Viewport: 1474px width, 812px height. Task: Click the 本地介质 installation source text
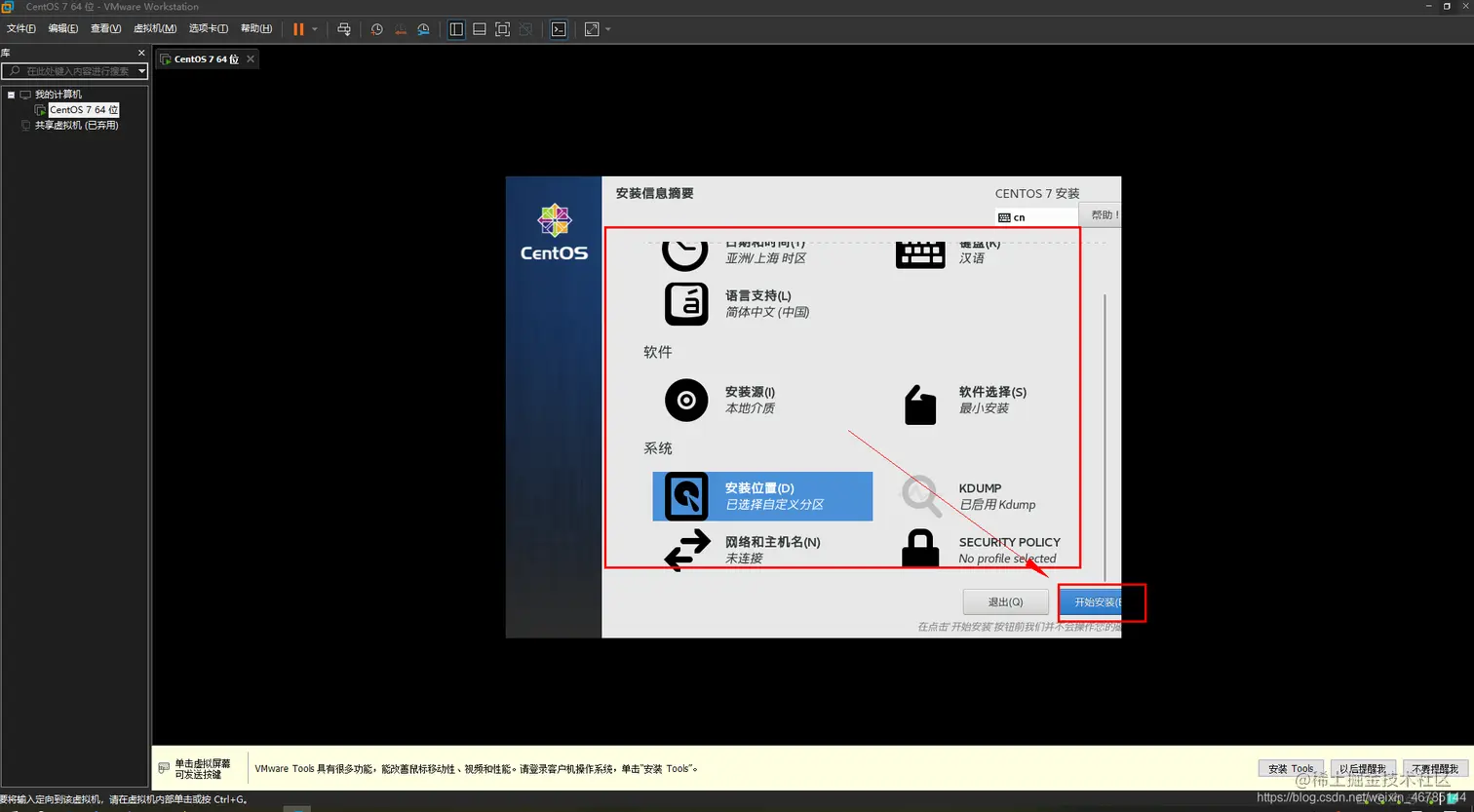750,408
